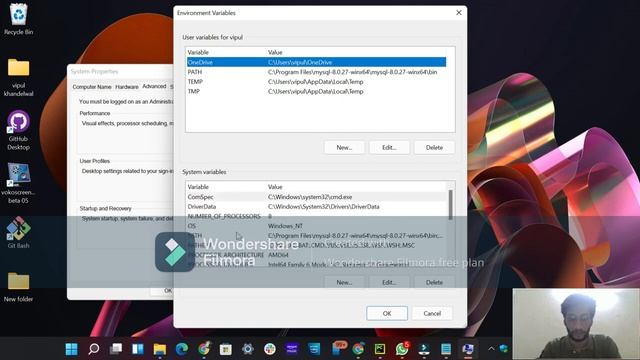Open the vokoscreen beta 05 shortcut
The image size is (640, 360).
click(x=18, y=183)
